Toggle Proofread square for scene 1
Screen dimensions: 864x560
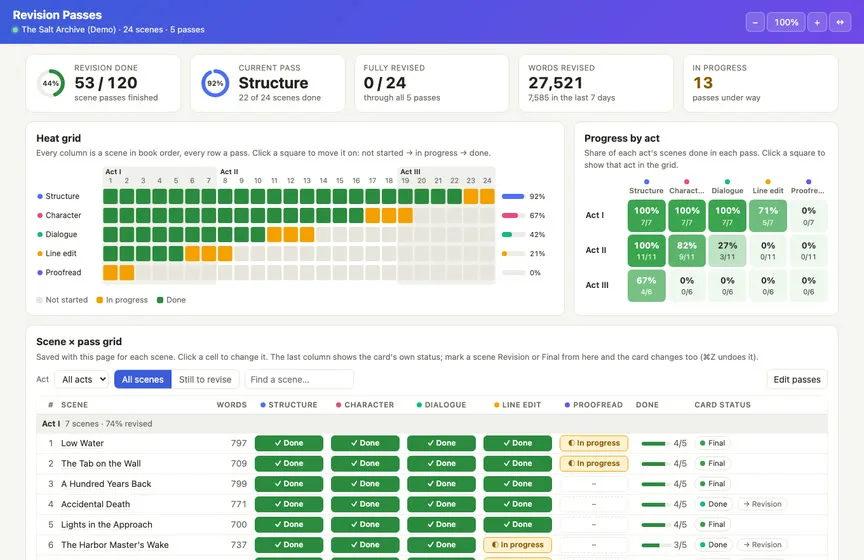pos(110,272)
